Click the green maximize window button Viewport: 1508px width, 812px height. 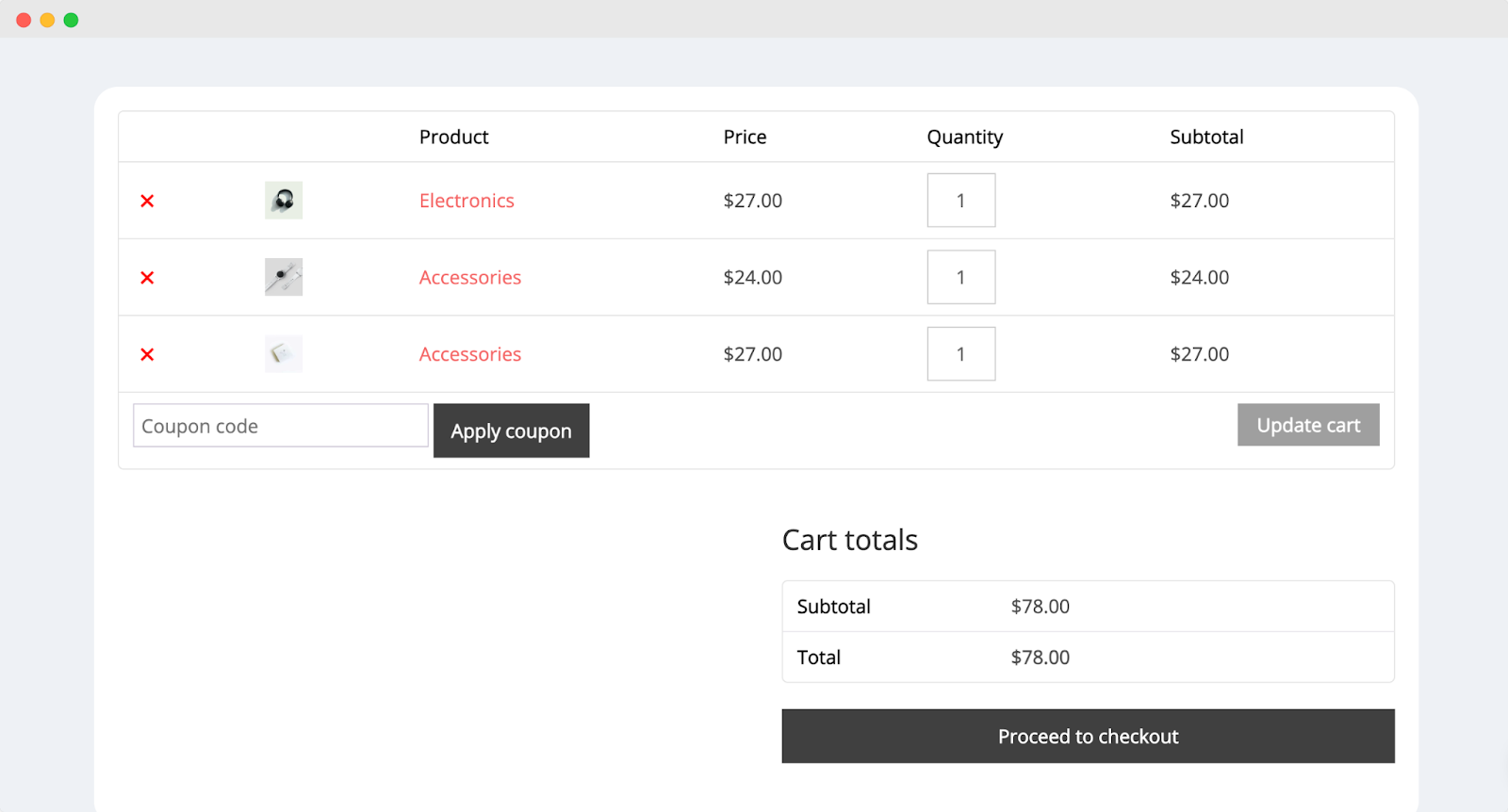(71, 20)
